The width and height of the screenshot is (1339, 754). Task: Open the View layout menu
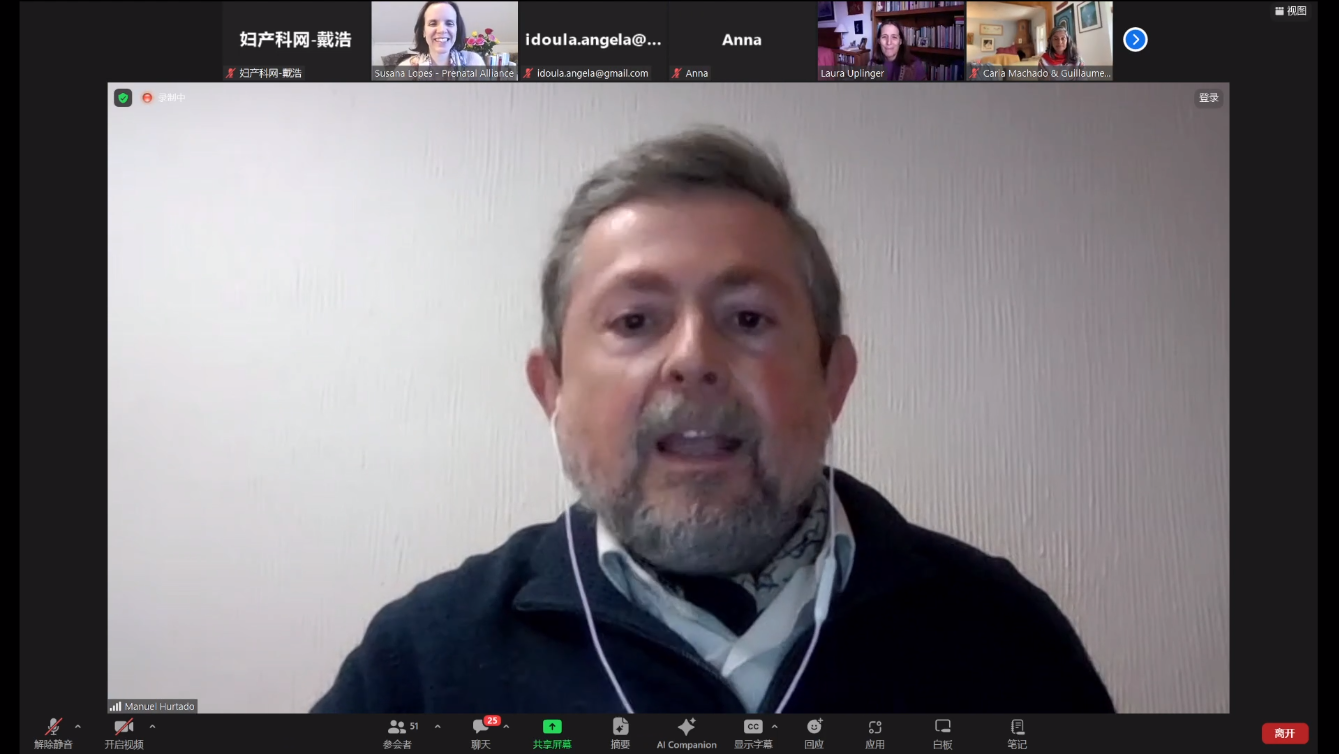[x=1291, y=11]
